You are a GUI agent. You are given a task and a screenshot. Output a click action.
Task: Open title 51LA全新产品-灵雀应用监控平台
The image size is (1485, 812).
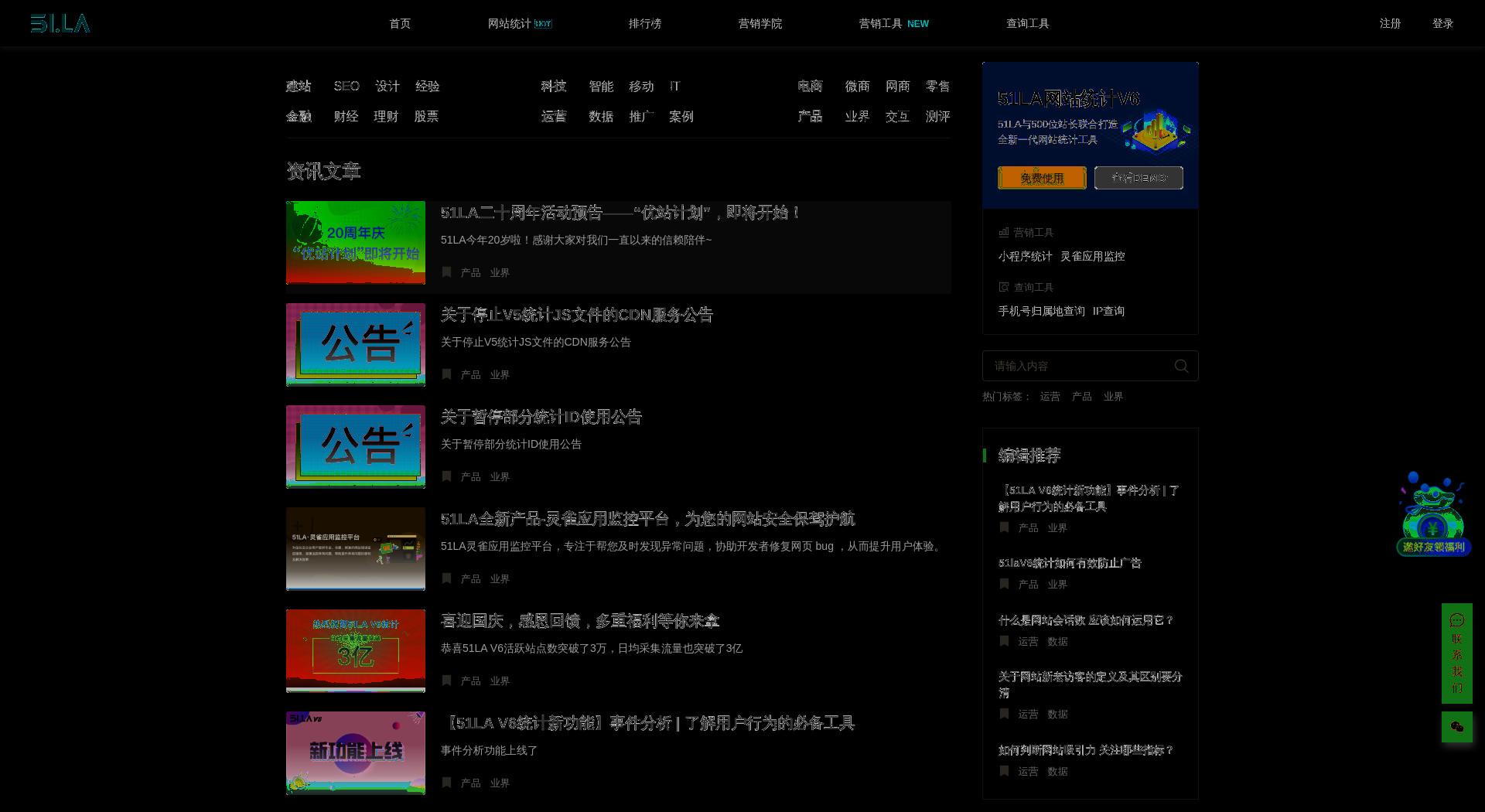point(648,519)
